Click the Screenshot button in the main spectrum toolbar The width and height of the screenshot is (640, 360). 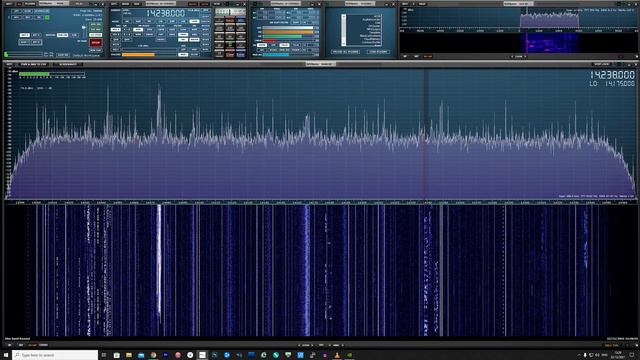click(x=68, y=64)
